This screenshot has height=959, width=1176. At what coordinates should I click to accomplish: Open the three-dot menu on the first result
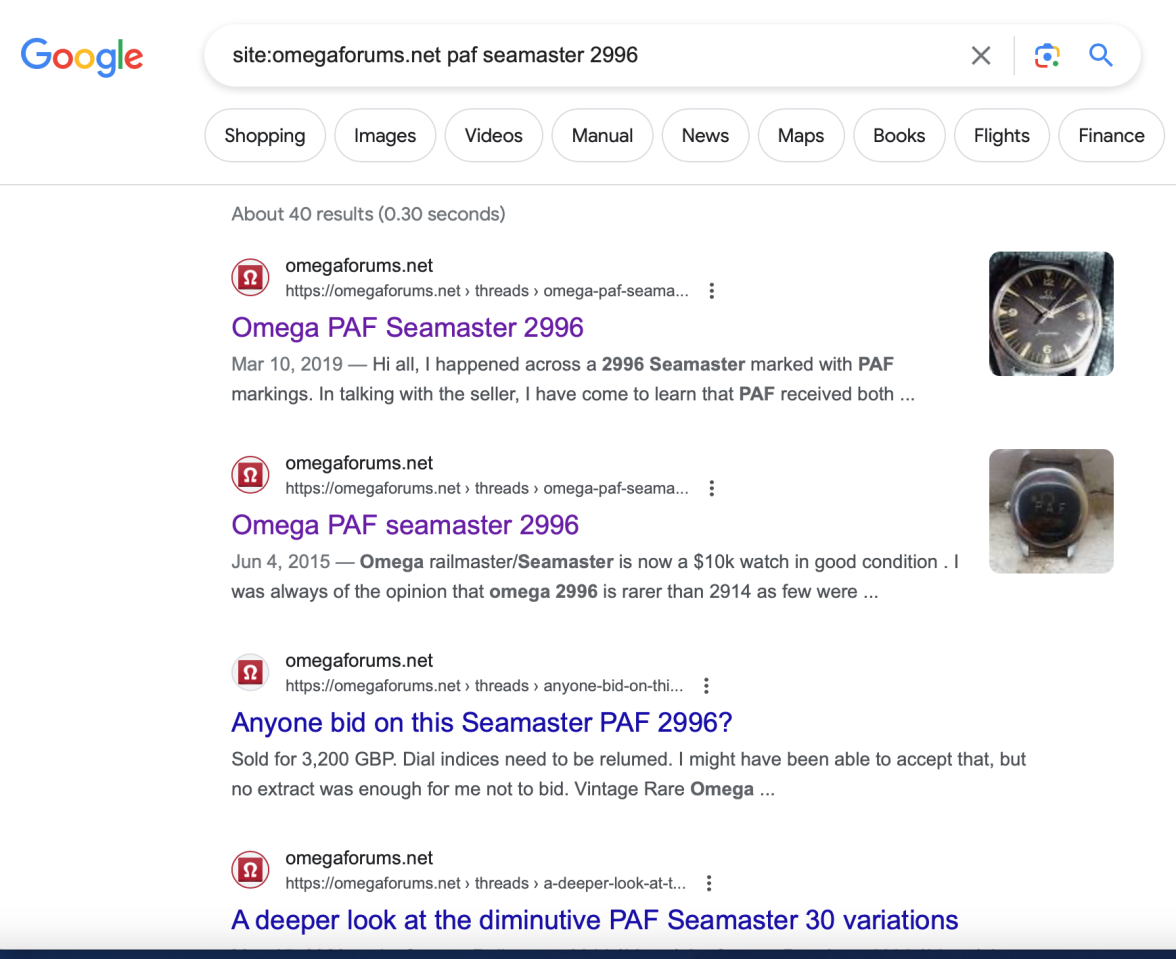point(712,290)
